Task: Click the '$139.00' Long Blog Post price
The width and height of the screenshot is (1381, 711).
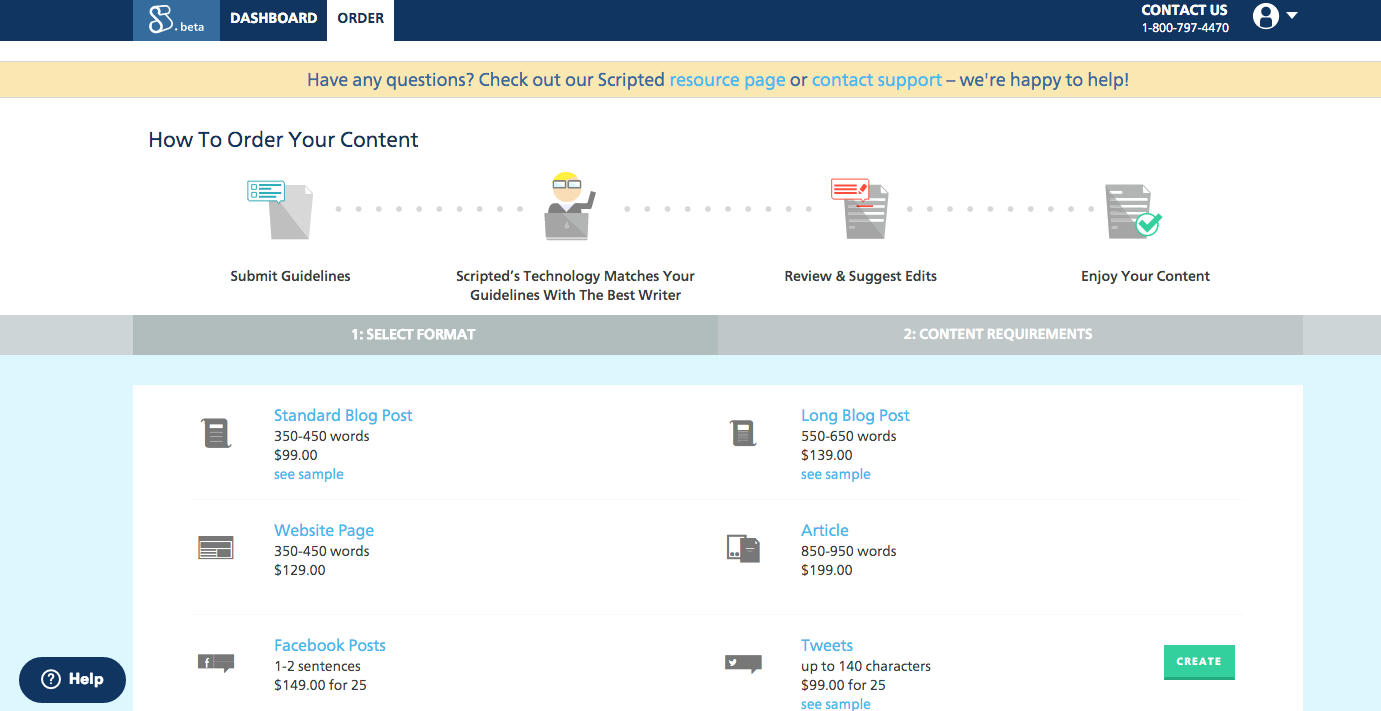Action: pos(827,455)
